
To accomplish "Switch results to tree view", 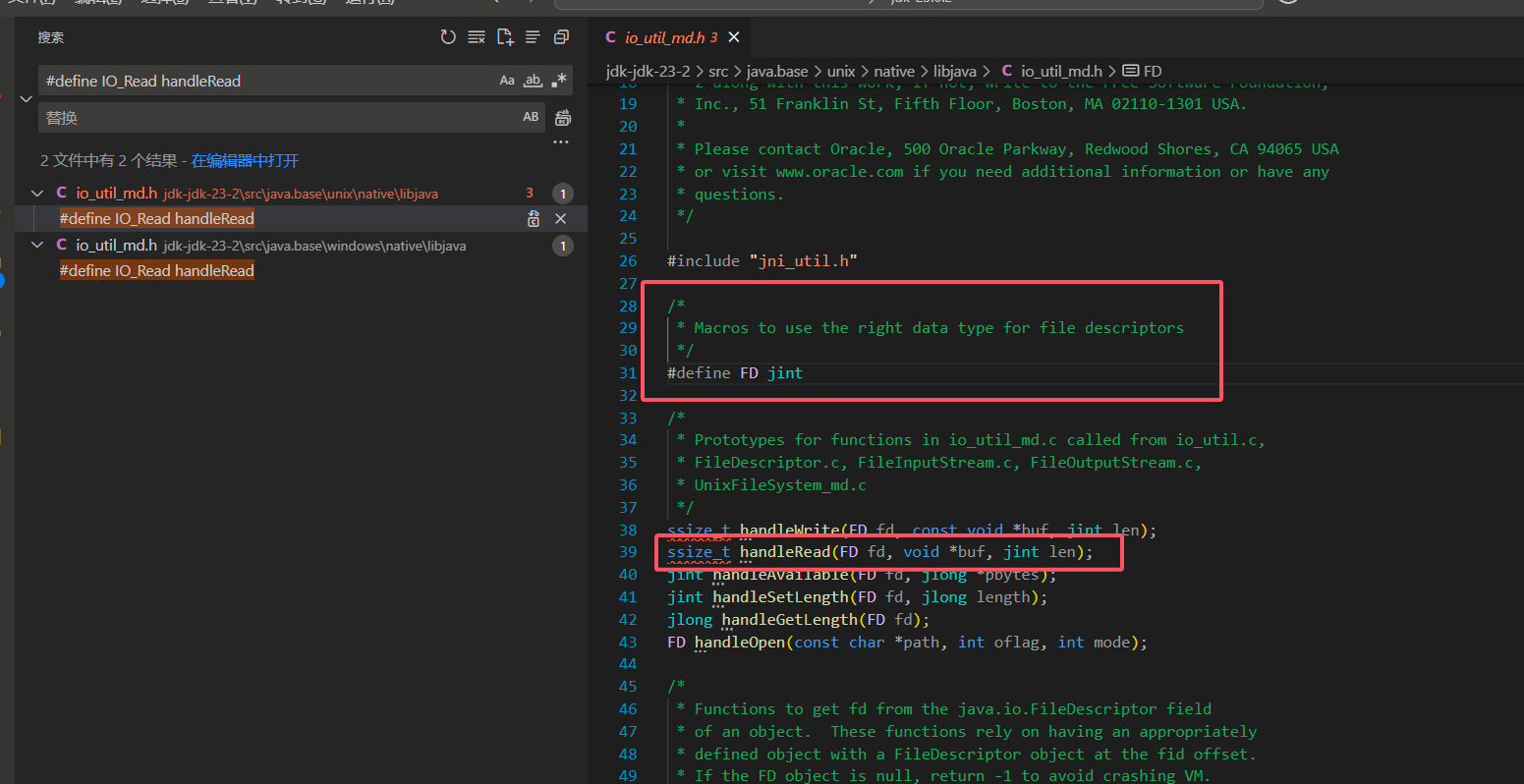I will pos(533,37).
